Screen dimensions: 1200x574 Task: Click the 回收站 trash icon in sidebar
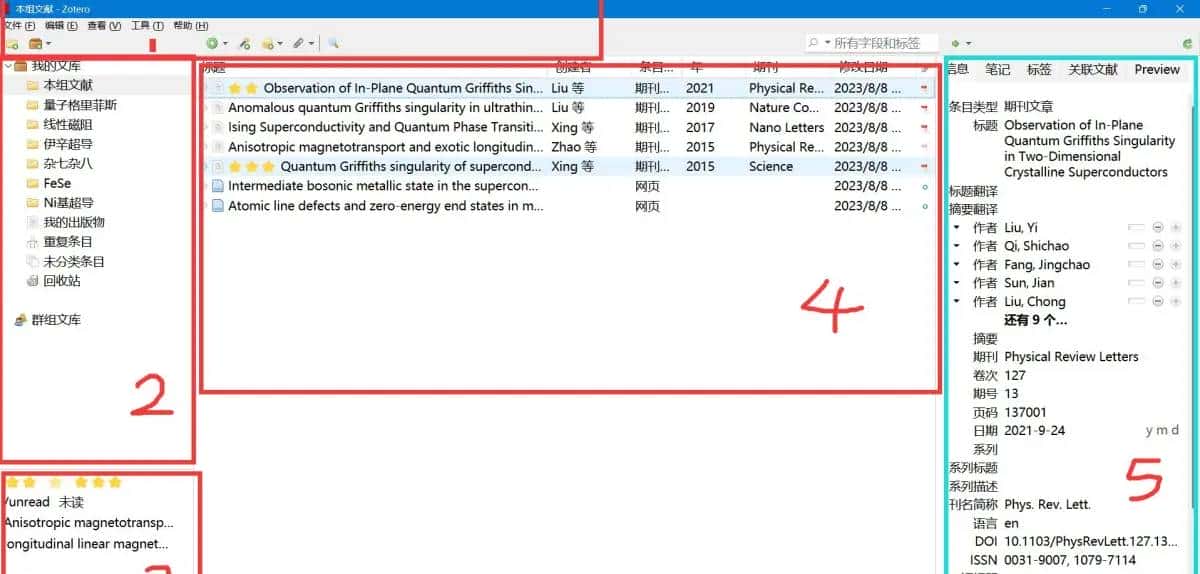(33, 281)
